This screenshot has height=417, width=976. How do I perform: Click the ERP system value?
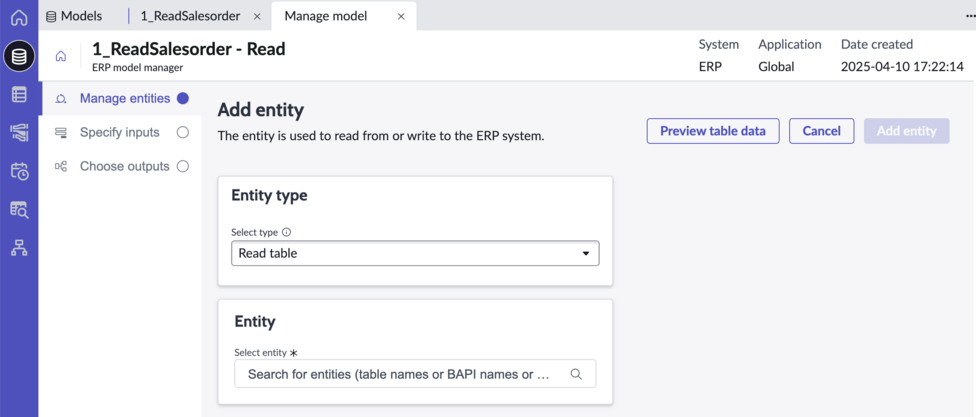(x=710, y=67)
